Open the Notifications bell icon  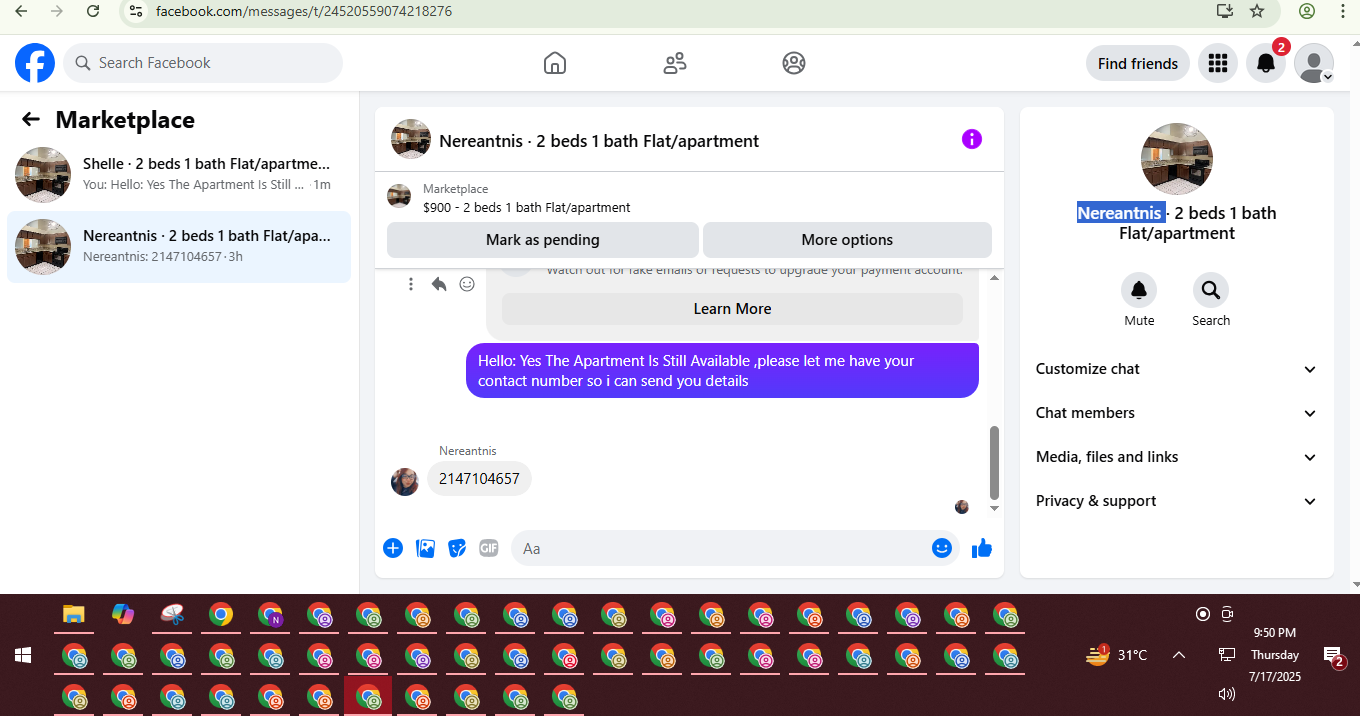point(1266,63)
